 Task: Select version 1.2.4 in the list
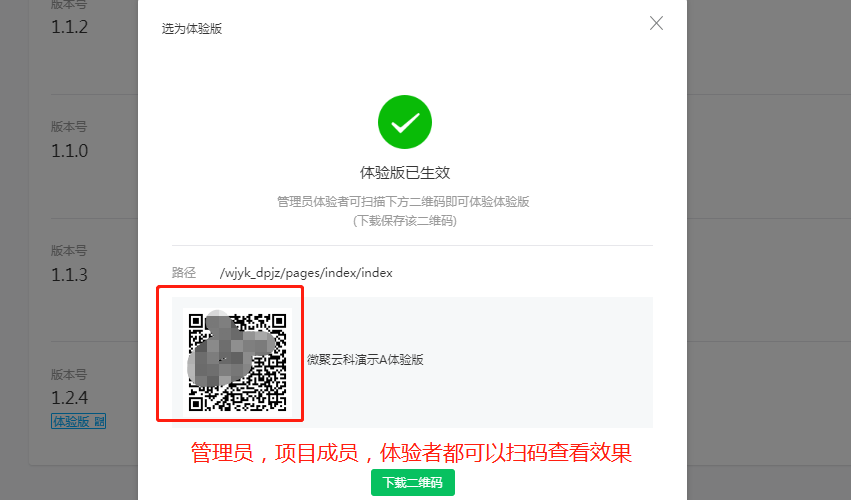point(69,398)
